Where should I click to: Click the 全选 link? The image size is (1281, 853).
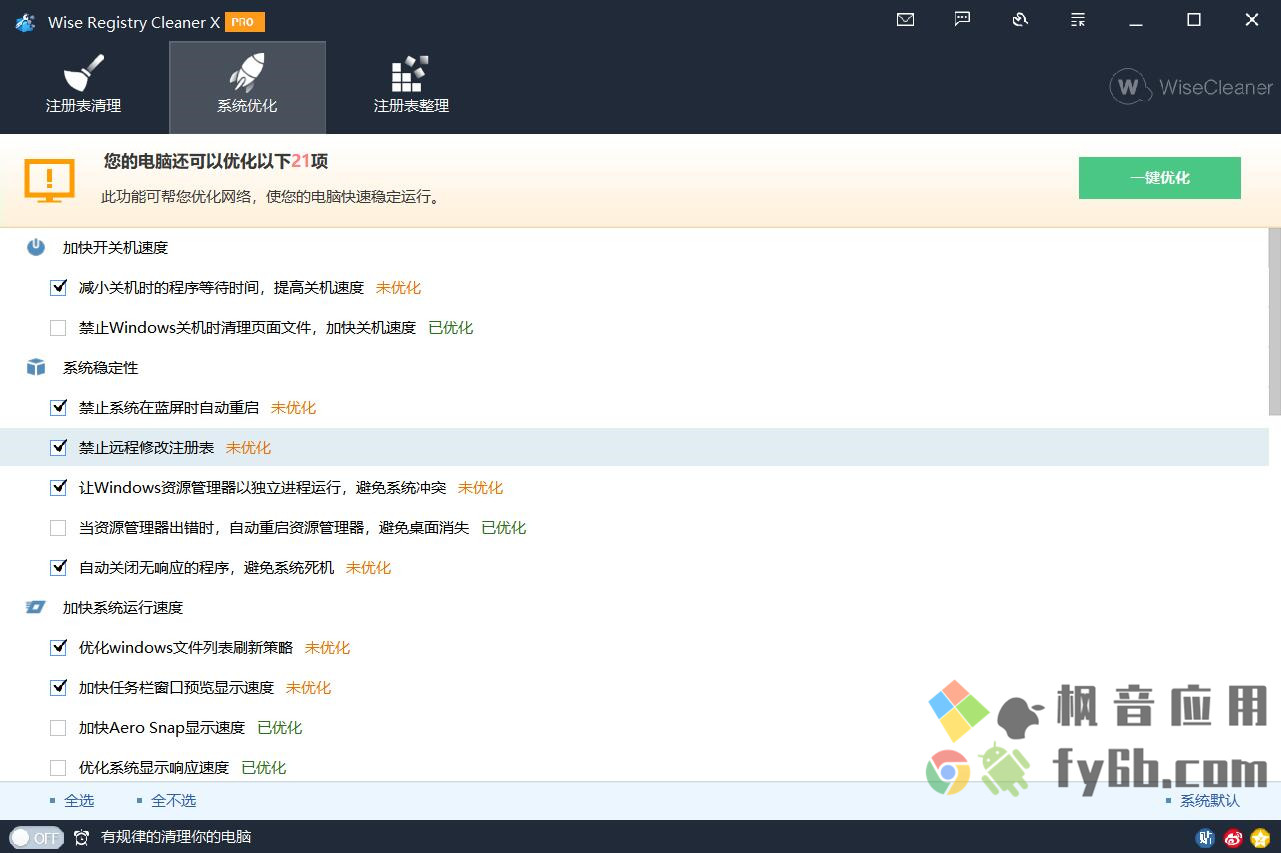click(x=79, y=801)
